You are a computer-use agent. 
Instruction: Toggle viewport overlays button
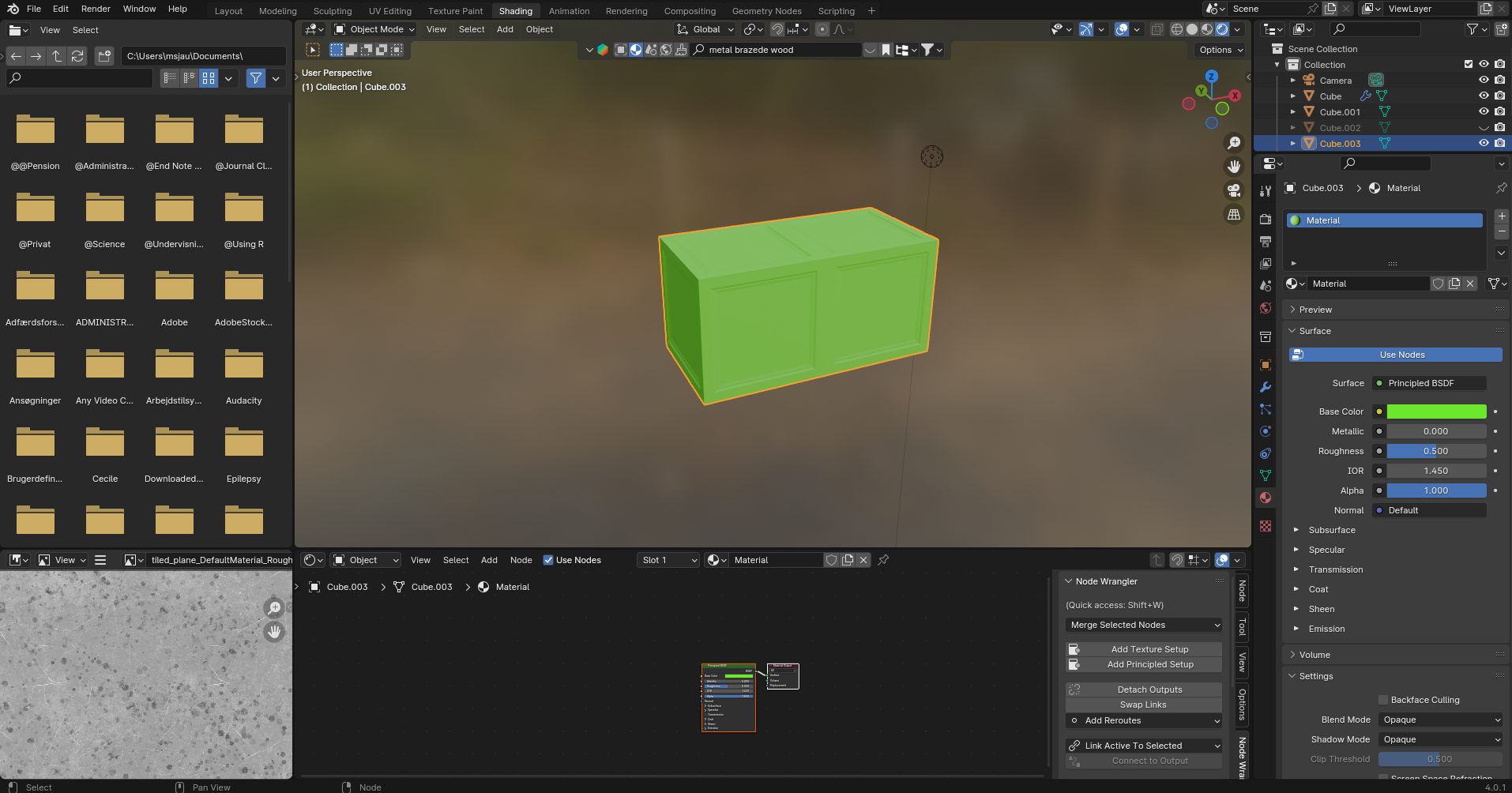coord(1122,29)
